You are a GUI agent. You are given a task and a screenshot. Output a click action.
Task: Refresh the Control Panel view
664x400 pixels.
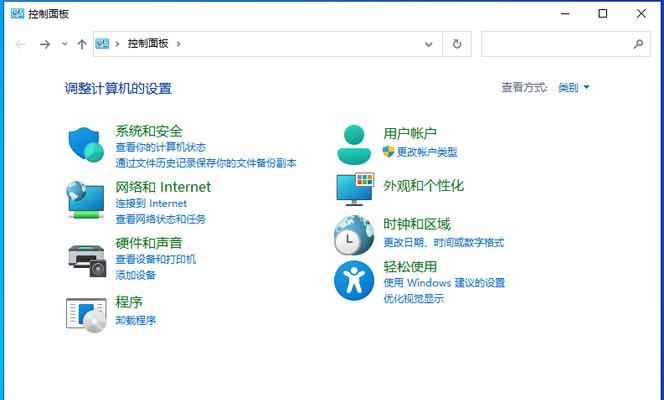457,44
